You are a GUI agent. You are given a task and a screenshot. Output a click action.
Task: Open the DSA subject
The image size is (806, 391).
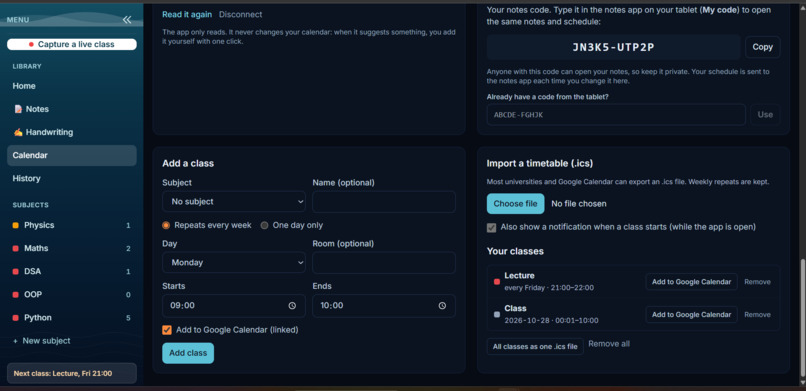pos(72,271)
